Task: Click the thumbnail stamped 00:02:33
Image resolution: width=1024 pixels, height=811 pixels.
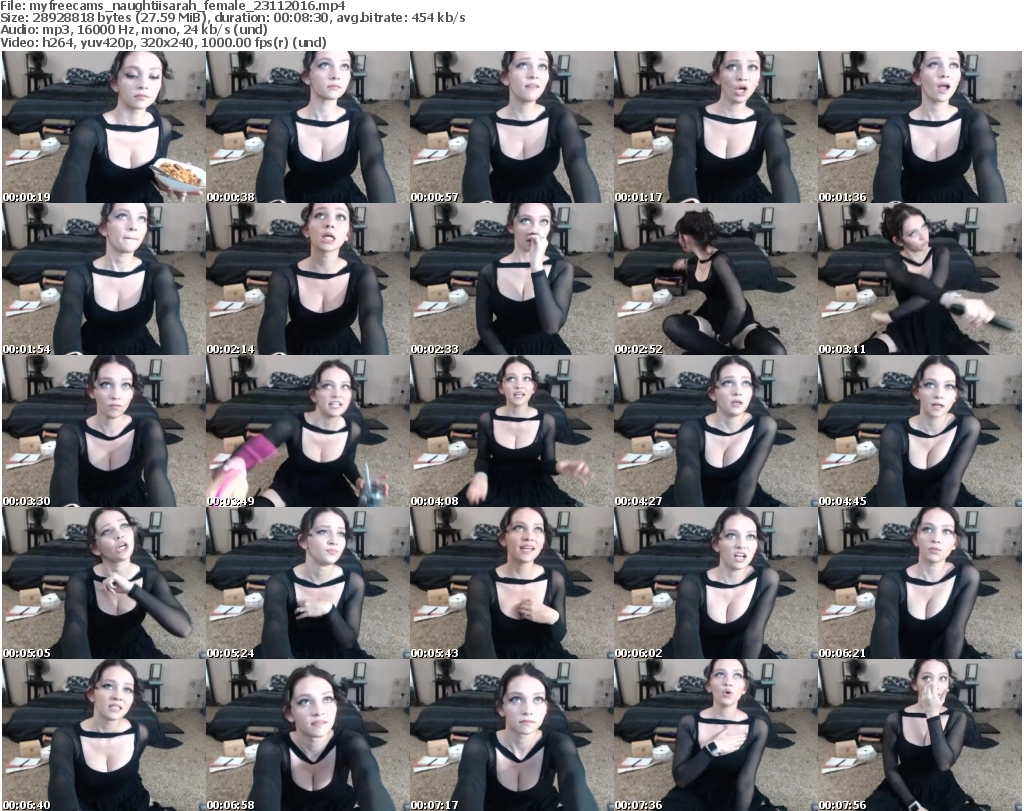Action: pyautogui.click(x=511, y=279)
